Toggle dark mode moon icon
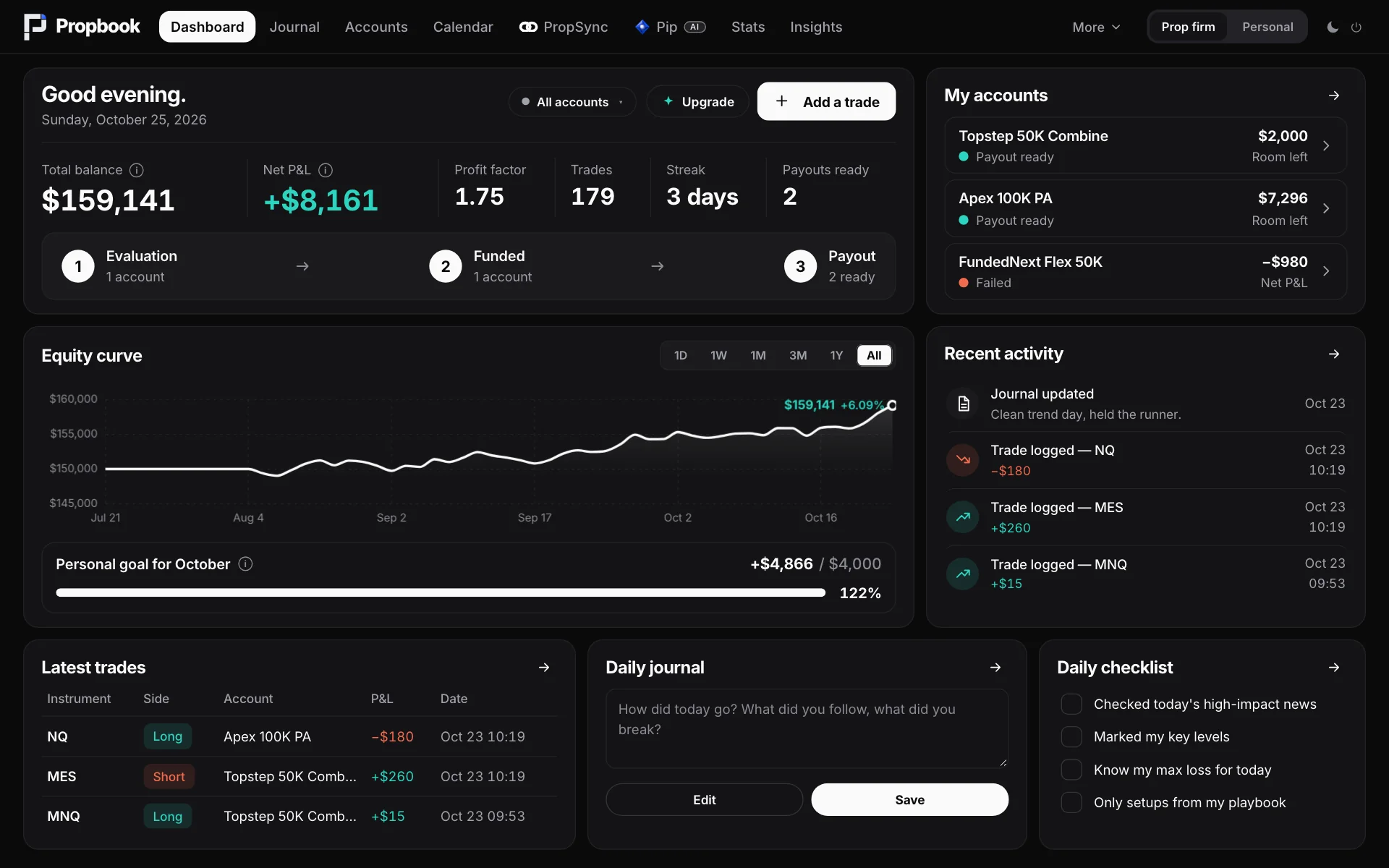Screen dimensions: 1389x868 click(1333, 27)
